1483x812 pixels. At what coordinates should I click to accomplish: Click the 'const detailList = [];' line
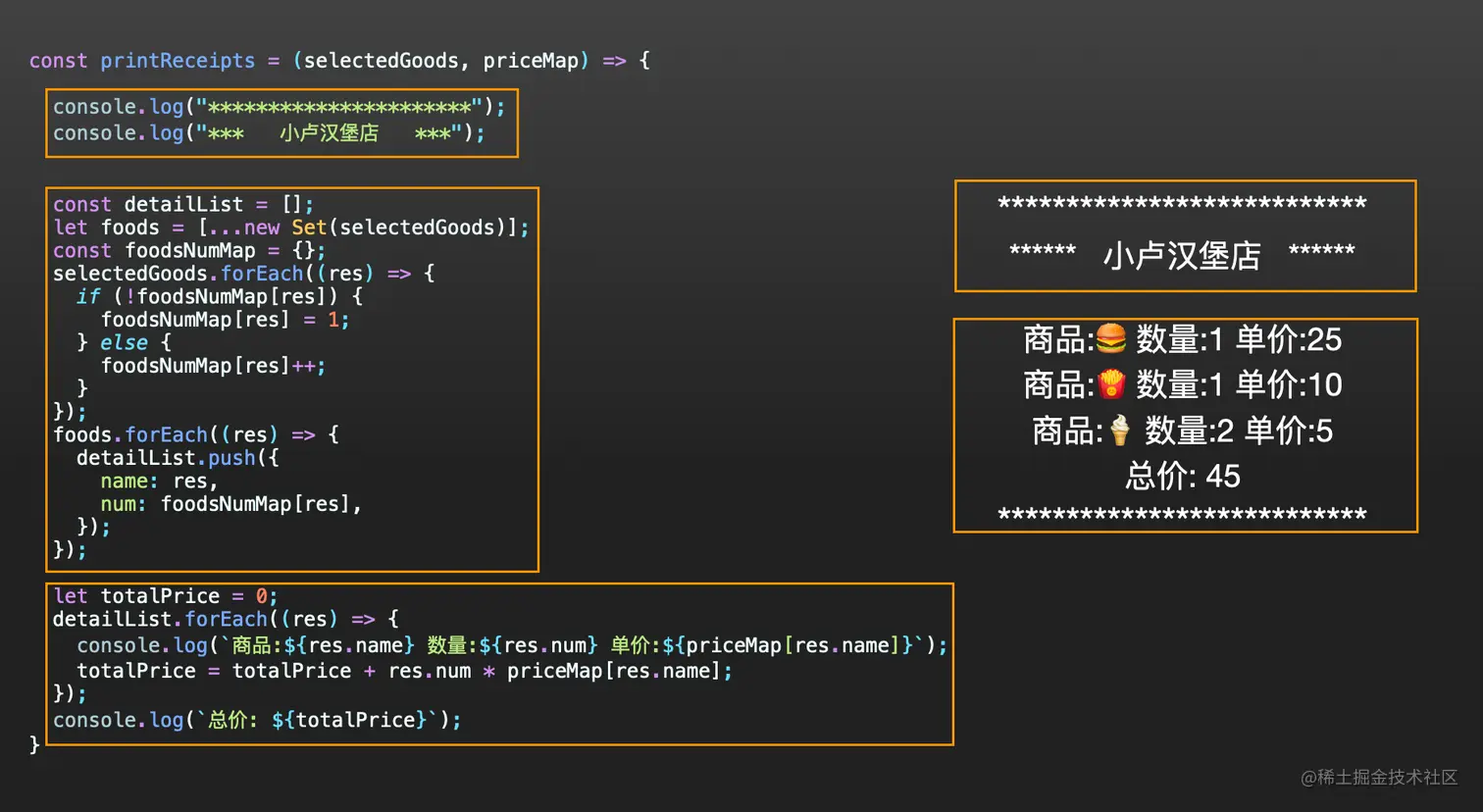183,205
